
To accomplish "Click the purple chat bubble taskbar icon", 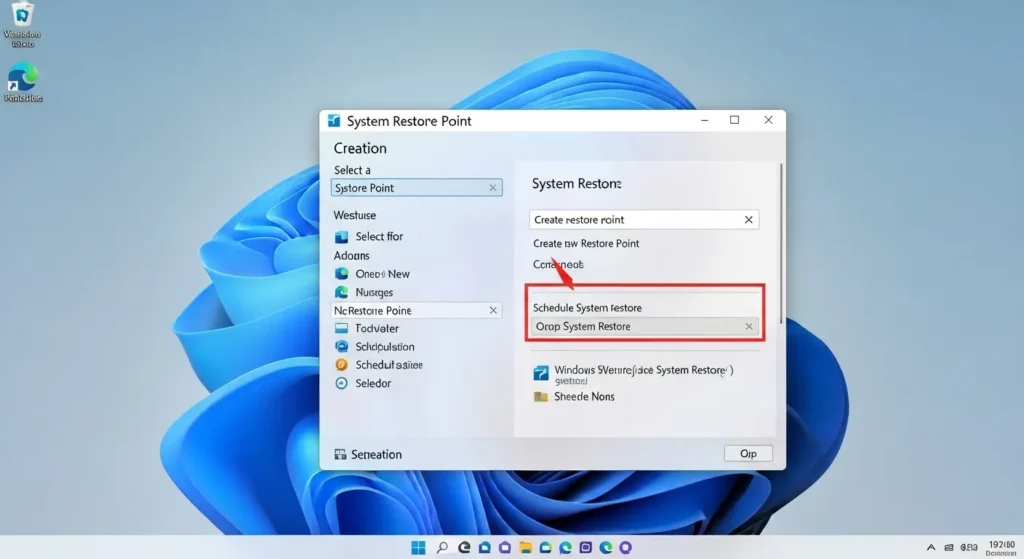I will coord(626,547).
